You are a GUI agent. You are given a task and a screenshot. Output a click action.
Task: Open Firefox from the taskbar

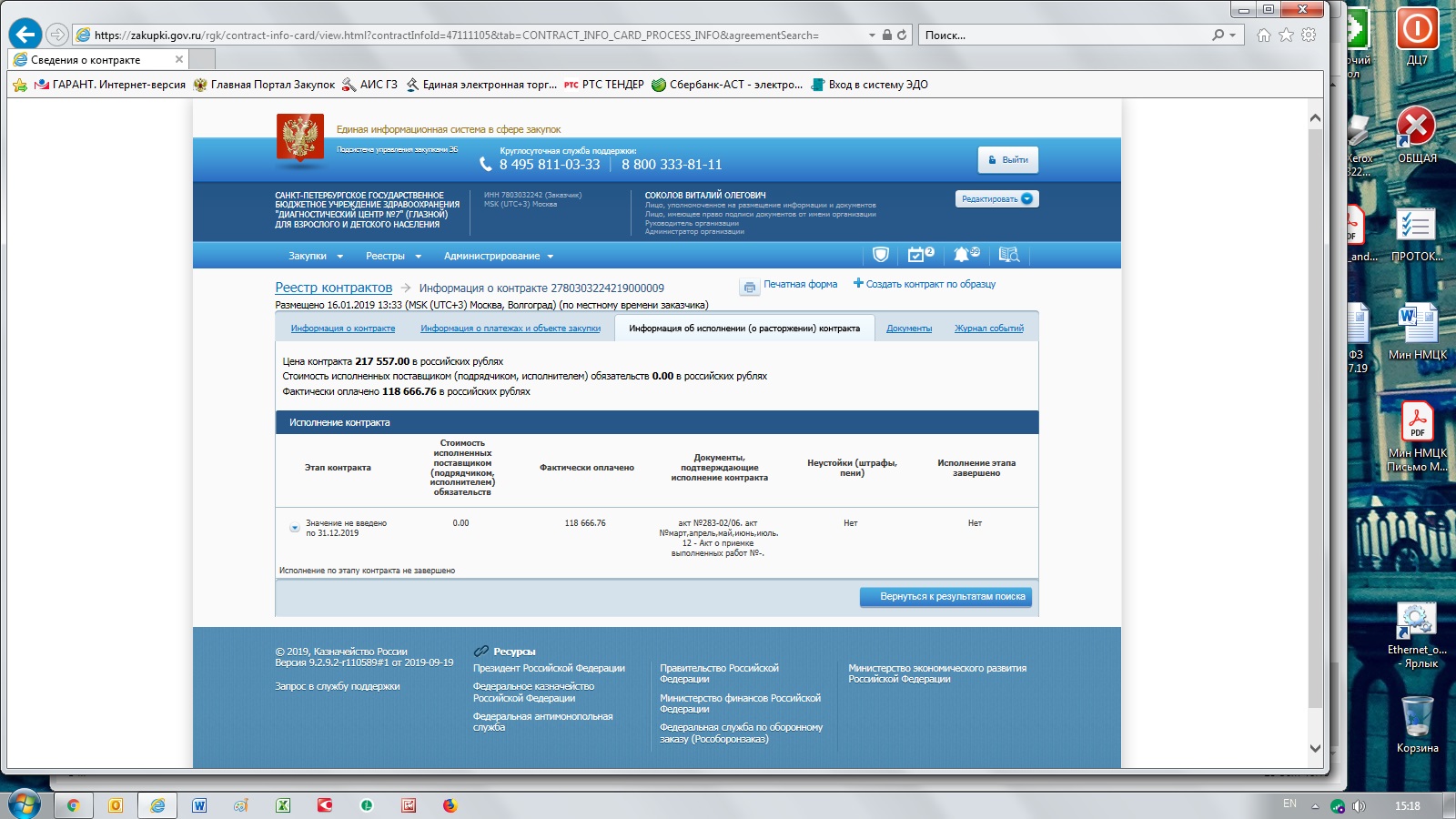[x=450, y=805]
